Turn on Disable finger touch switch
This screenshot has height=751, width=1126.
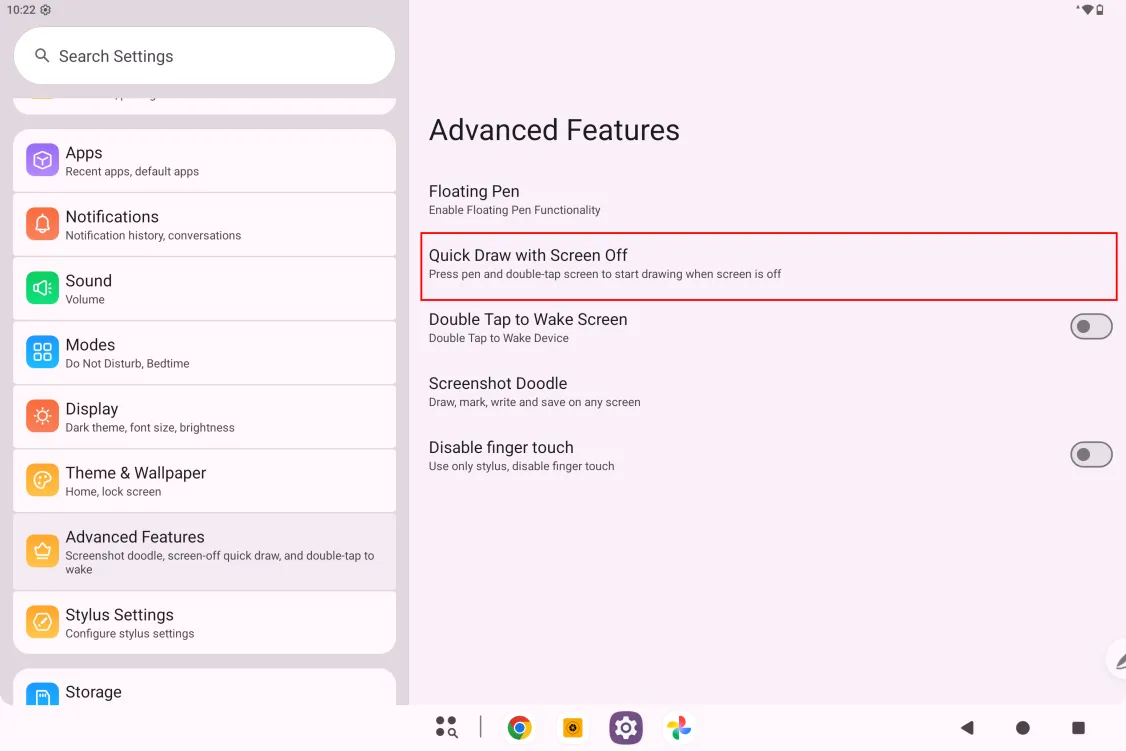[1091, 454]
